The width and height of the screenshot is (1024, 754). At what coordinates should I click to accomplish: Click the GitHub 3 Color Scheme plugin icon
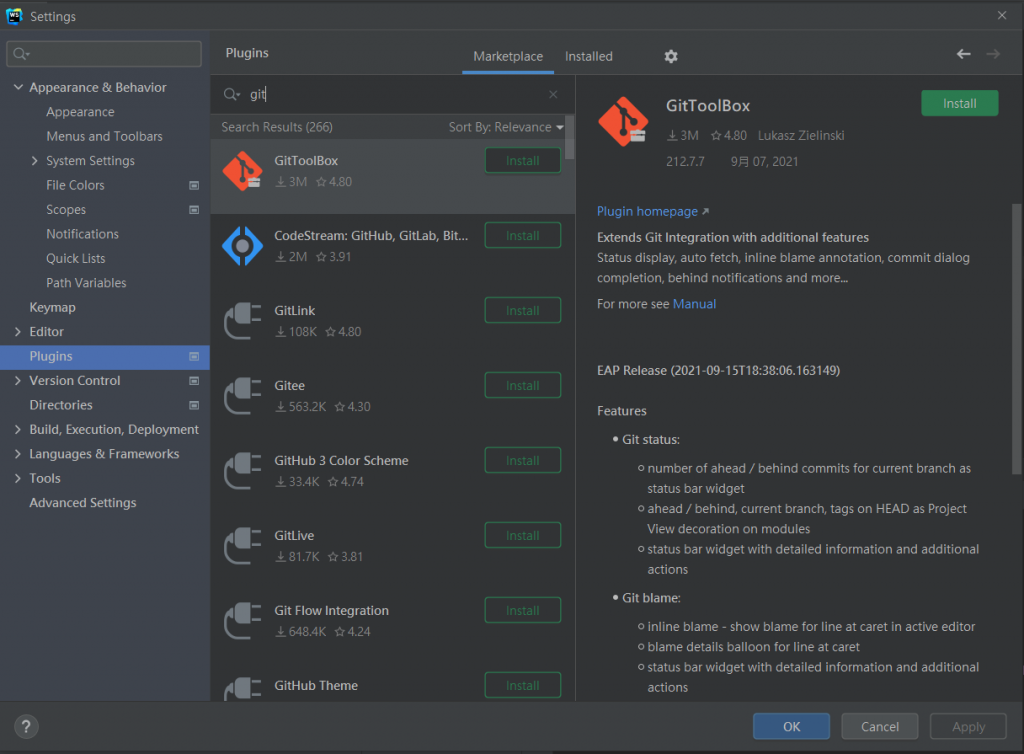pos(242,471)
